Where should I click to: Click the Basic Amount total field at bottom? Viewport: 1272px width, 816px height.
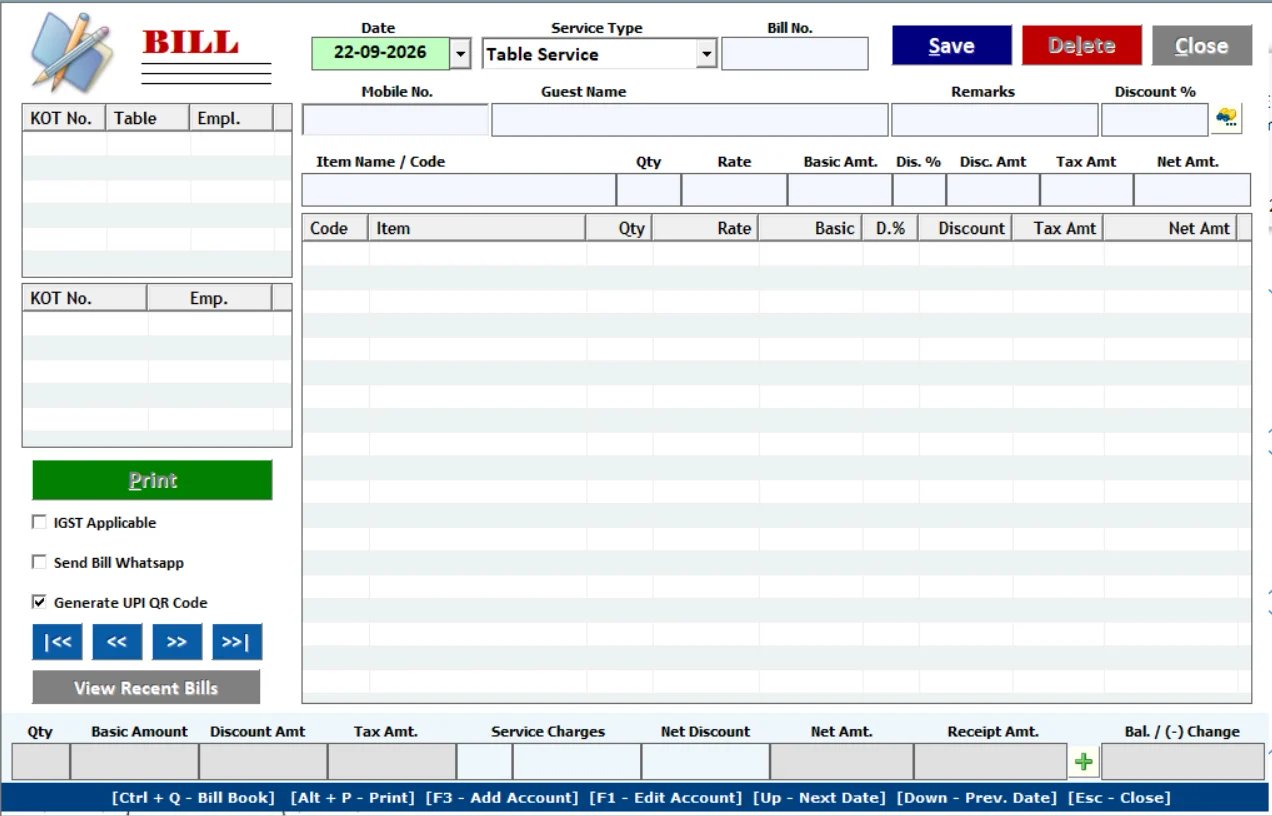click(x=134, y=762)
